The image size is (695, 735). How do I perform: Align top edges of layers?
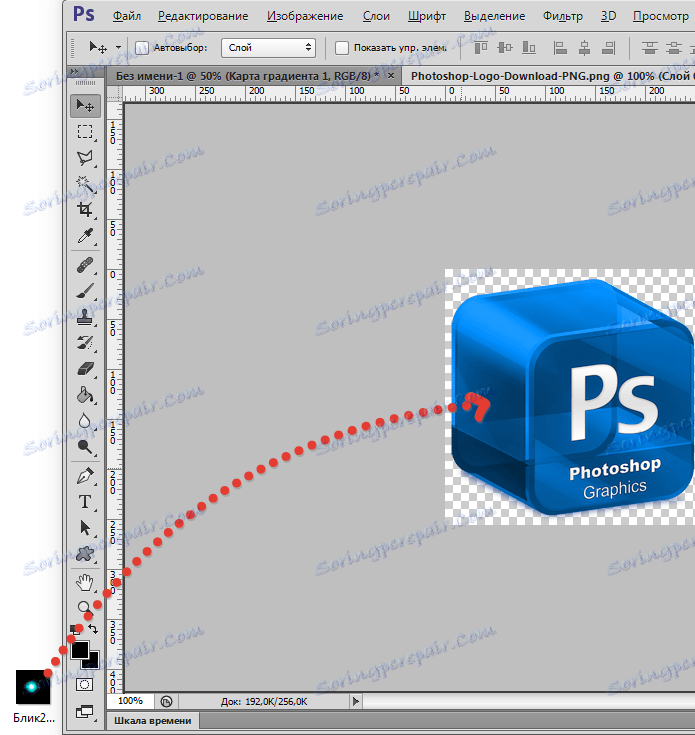pyautogui.click(x=481, y=48)
